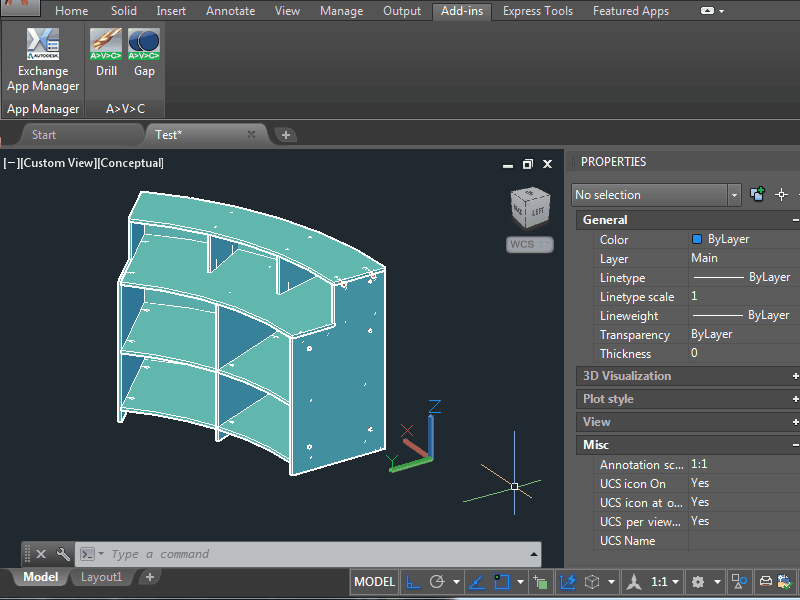Click the customize wrench beside command line

[x=63, y=554]
